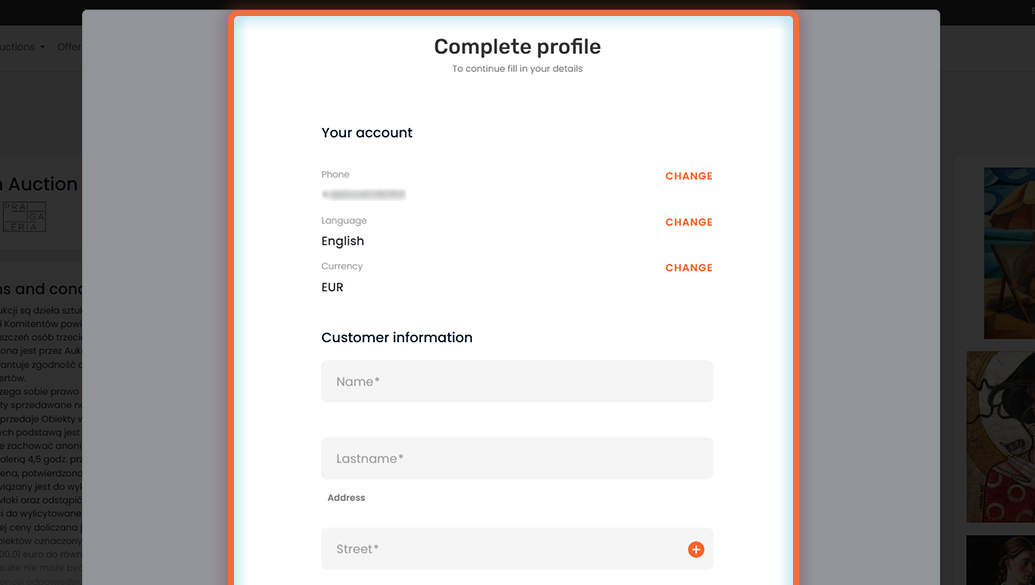Click the Your account section heading
Viewport: 1035px width, 585px height.
[366, 133]
